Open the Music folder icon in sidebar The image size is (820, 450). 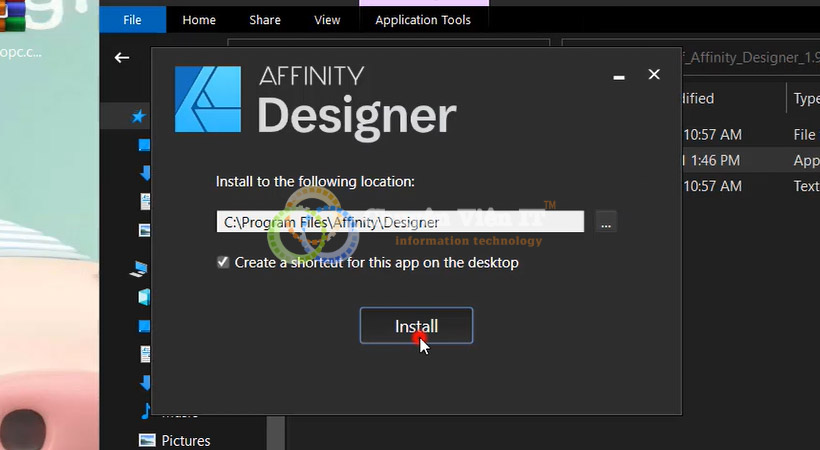click(145, 410)
